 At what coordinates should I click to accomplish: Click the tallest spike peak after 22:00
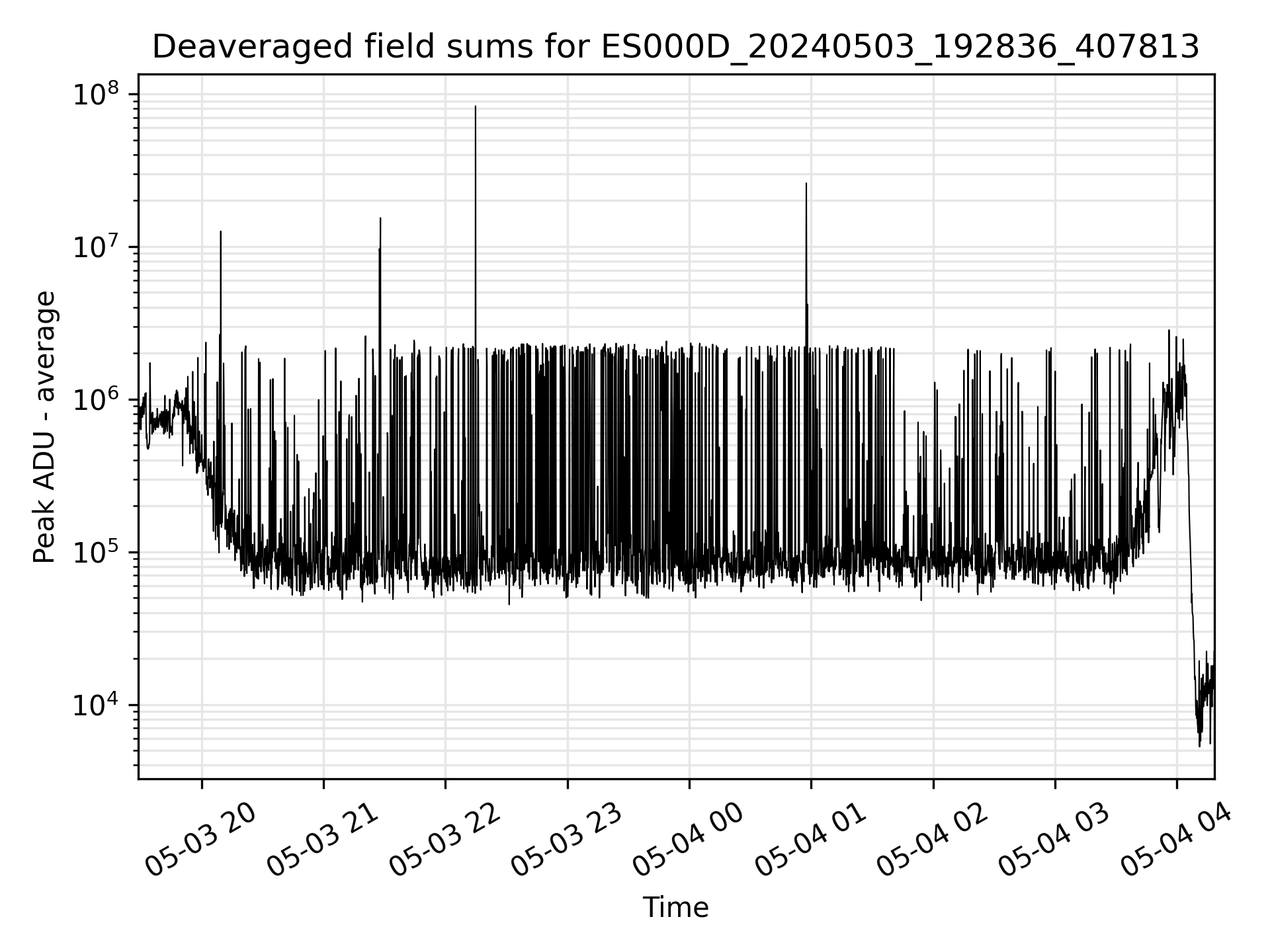[476, 106]
